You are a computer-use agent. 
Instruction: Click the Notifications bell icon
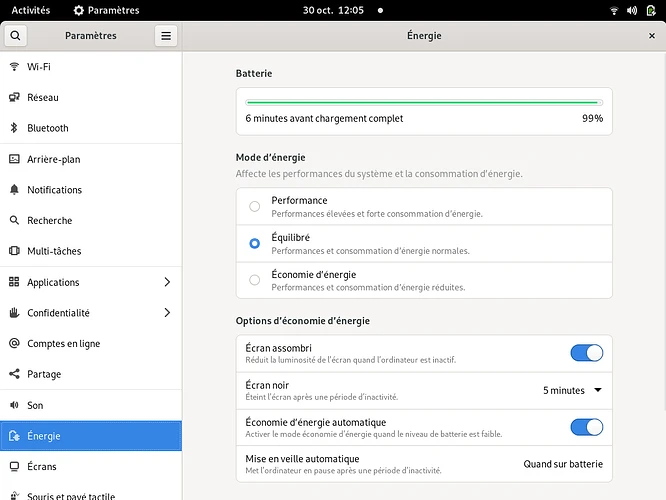[15, 190]
